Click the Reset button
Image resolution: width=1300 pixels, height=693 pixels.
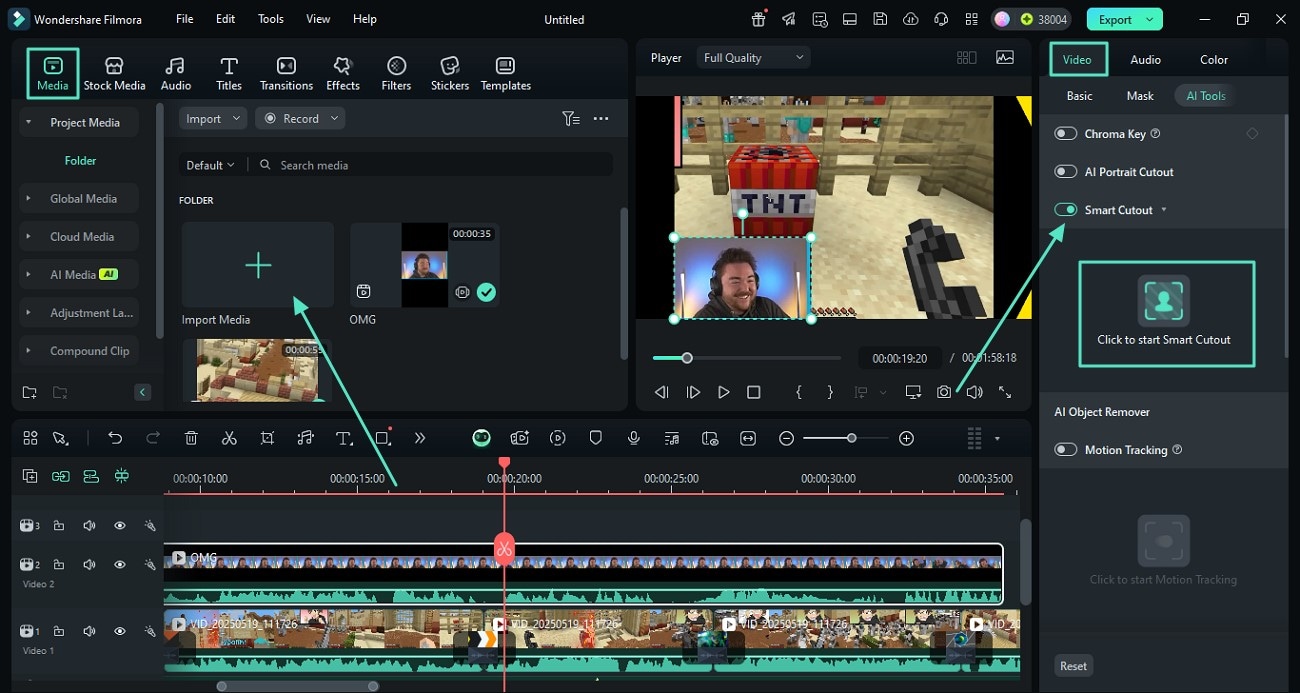(x=1073, y=666)
